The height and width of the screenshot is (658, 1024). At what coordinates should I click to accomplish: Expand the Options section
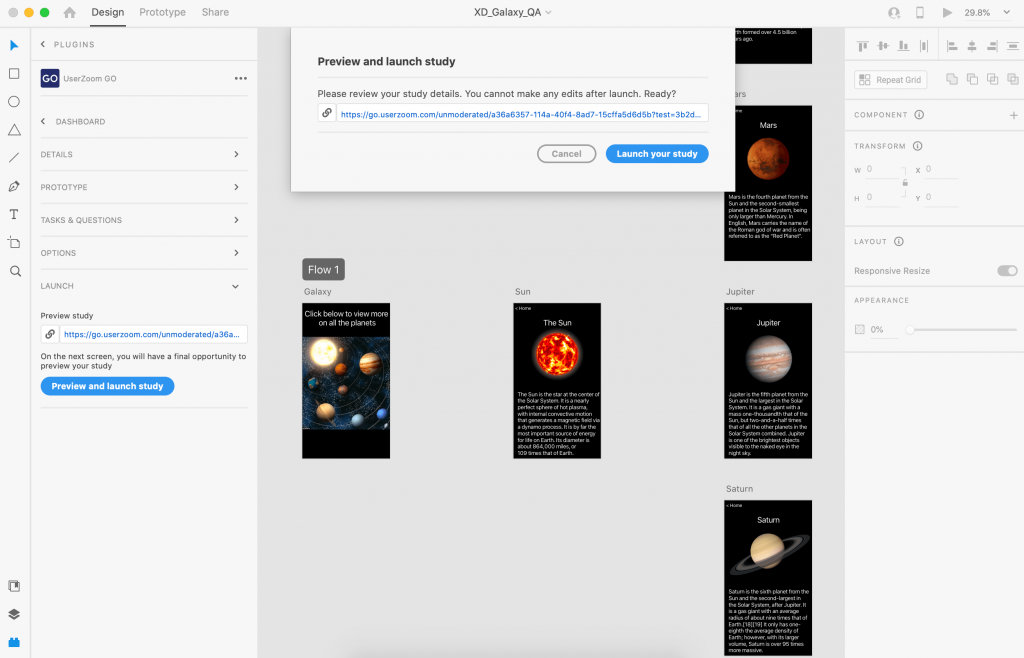click(x=144, y=253)
